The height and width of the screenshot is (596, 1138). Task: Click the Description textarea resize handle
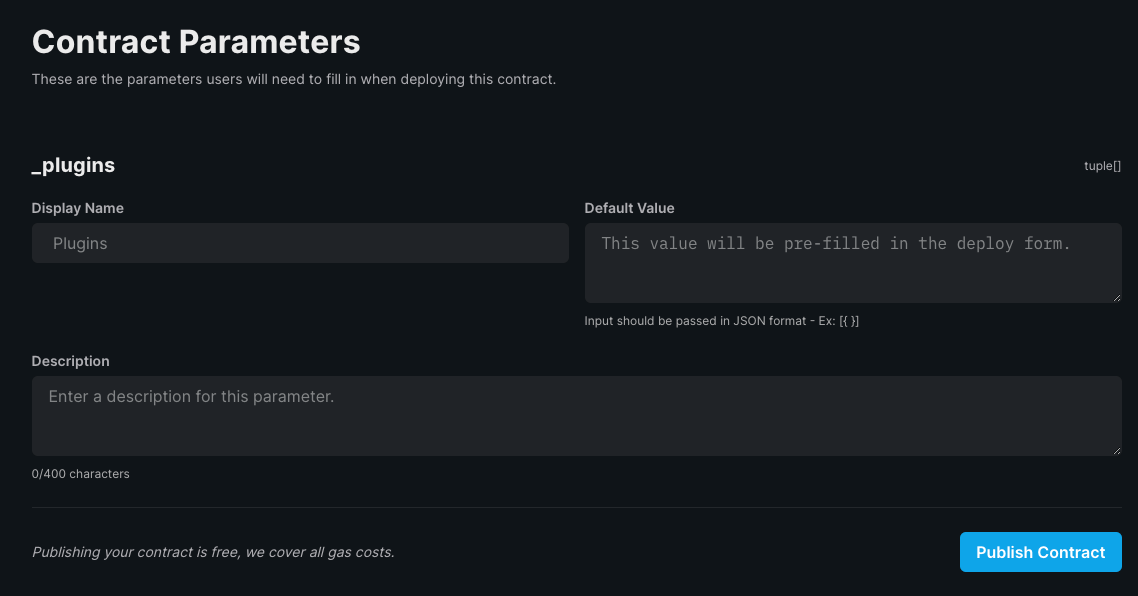click(x=1117, y=451)
